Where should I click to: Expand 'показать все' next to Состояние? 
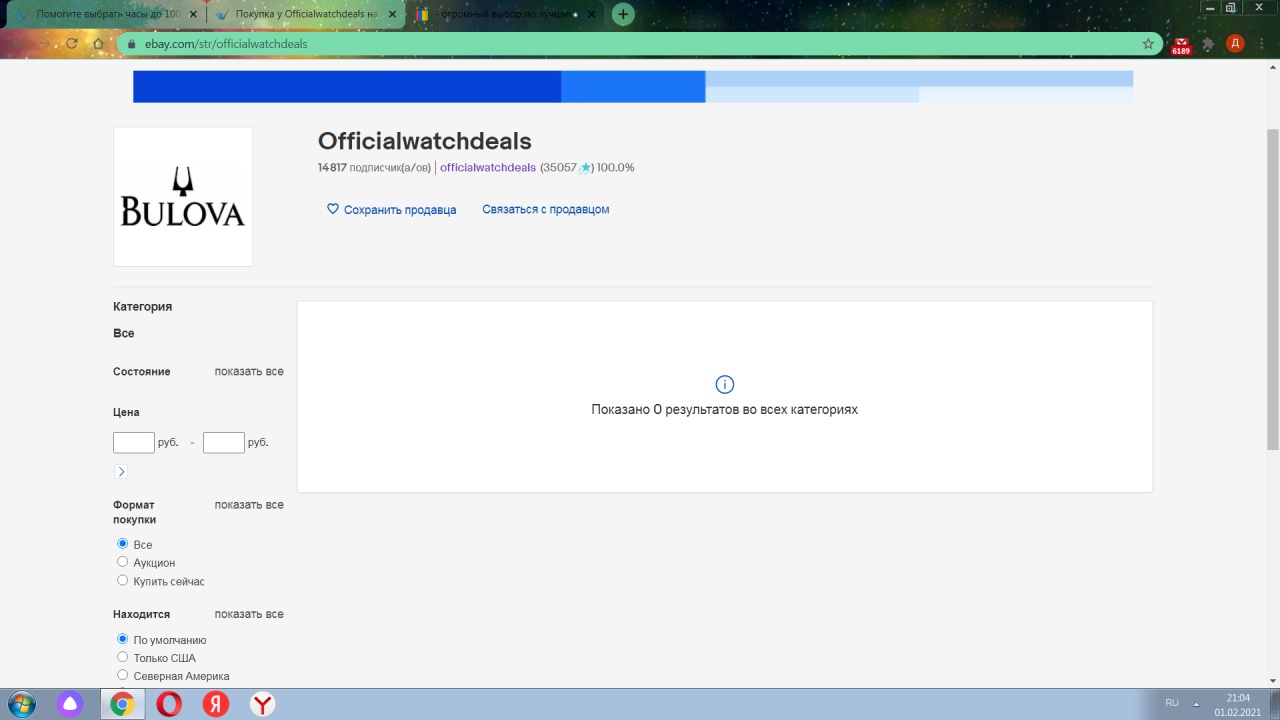click(x=249, y=372)
